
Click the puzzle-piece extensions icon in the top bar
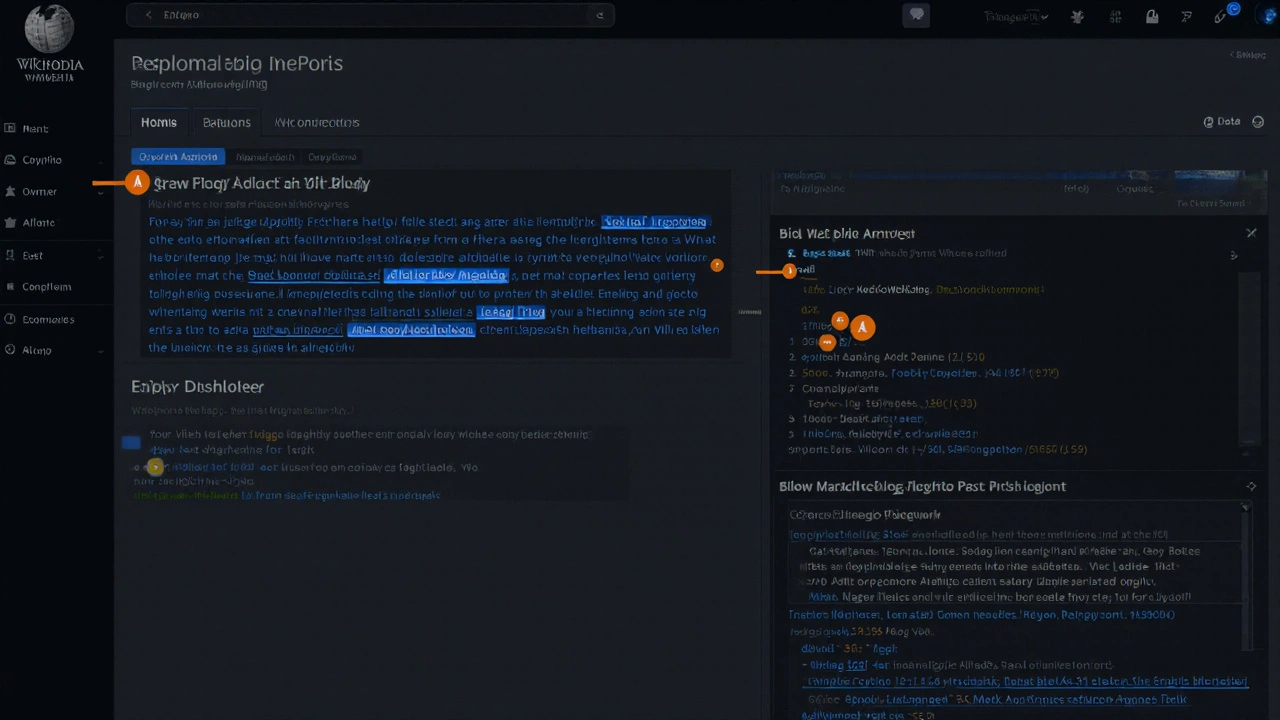click(1077, 16)
